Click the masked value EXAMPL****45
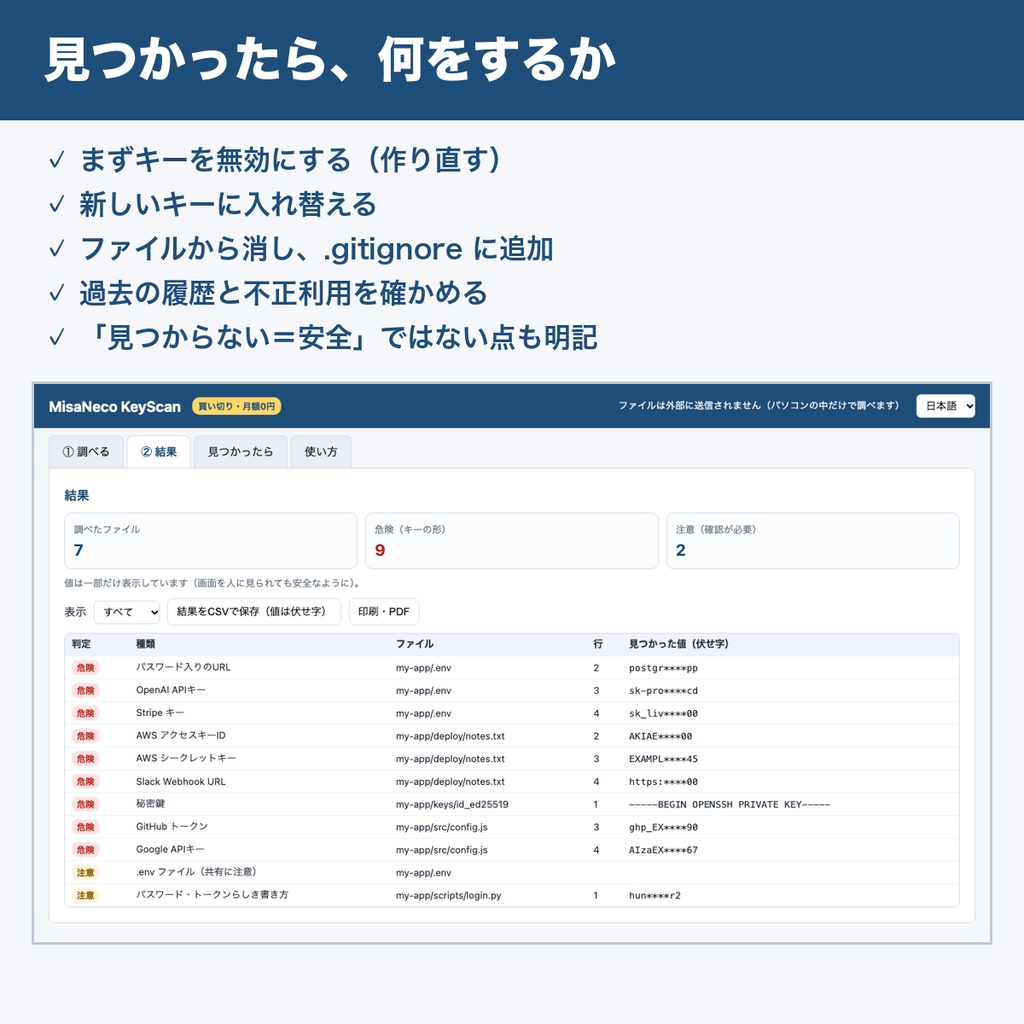1024x1024 pixels. (x=664, y=759)
